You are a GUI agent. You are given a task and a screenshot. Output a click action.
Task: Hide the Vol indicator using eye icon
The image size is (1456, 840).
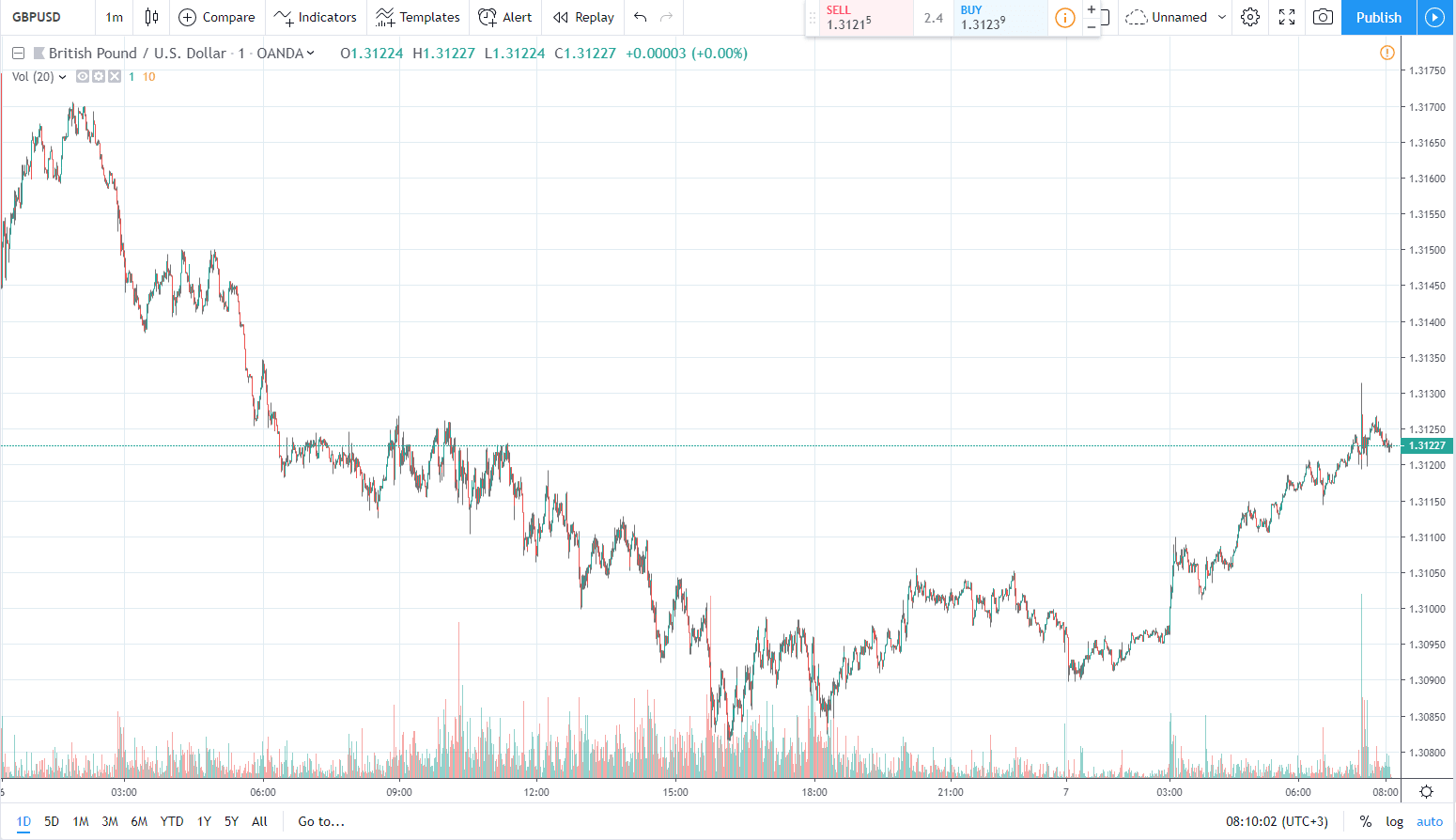pos(83,76)
